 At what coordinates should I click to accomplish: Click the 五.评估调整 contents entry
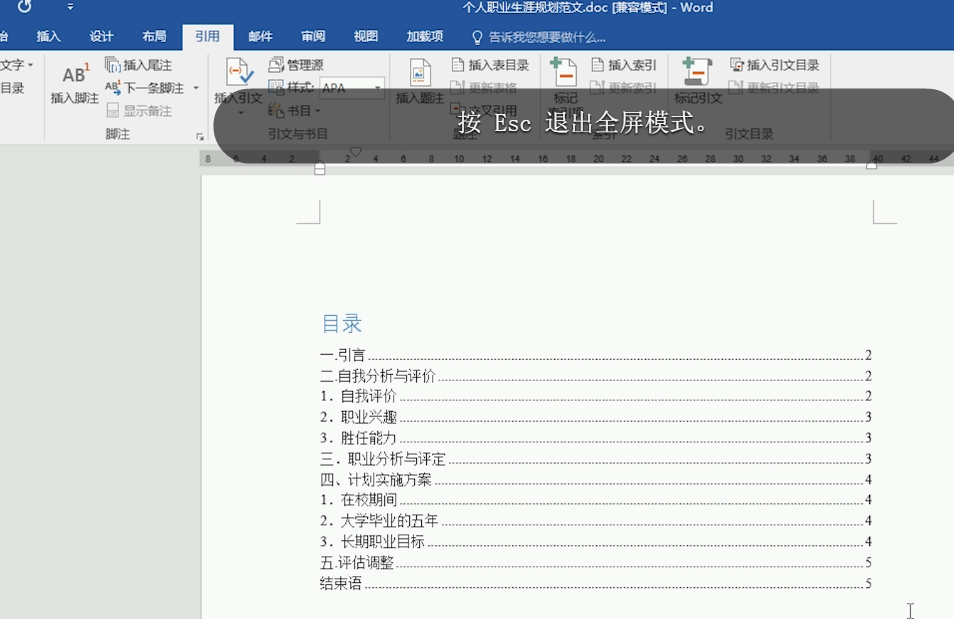(596, 562)
